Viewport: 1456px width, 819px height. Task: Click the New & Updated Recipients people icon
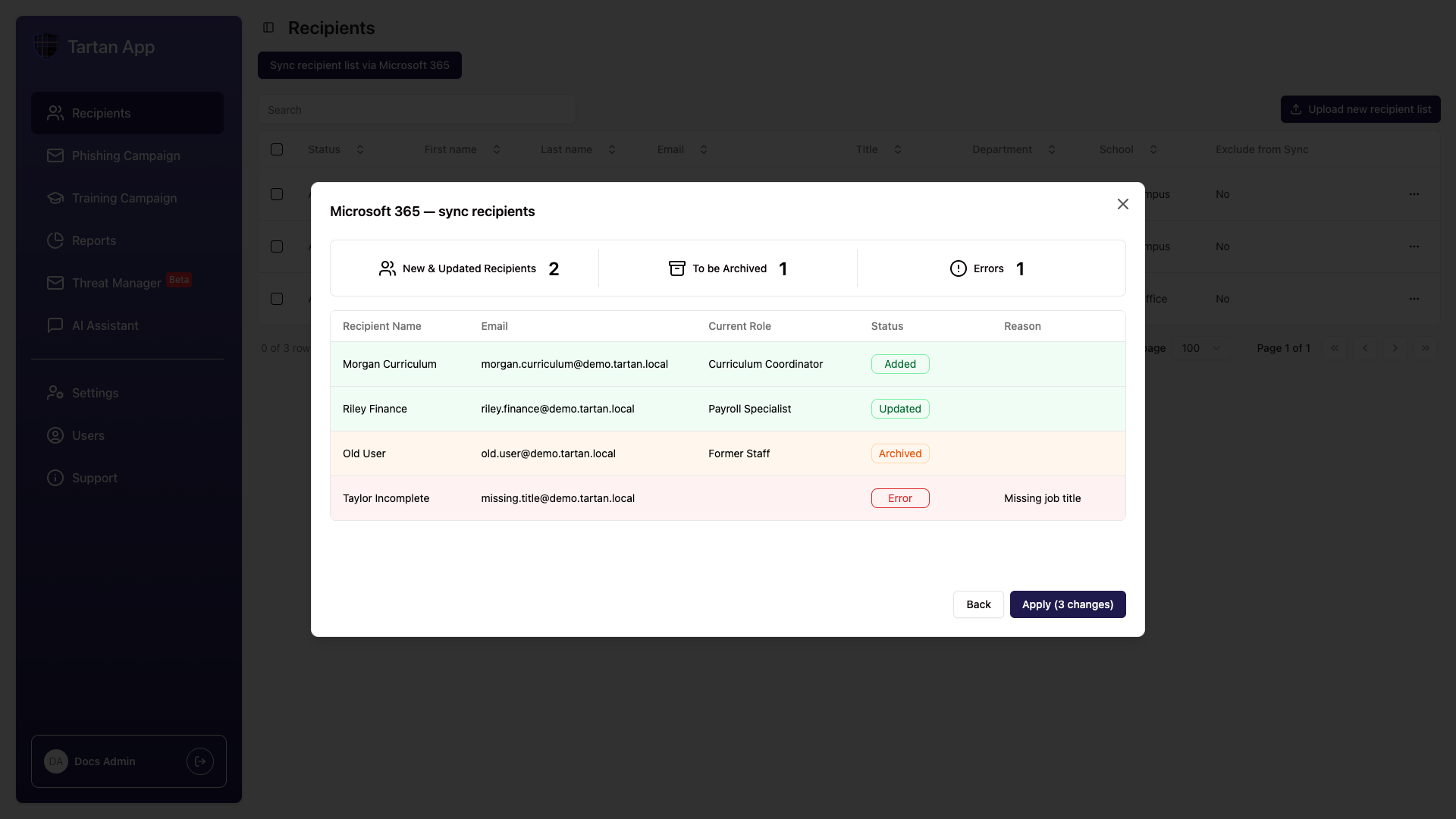388,268
